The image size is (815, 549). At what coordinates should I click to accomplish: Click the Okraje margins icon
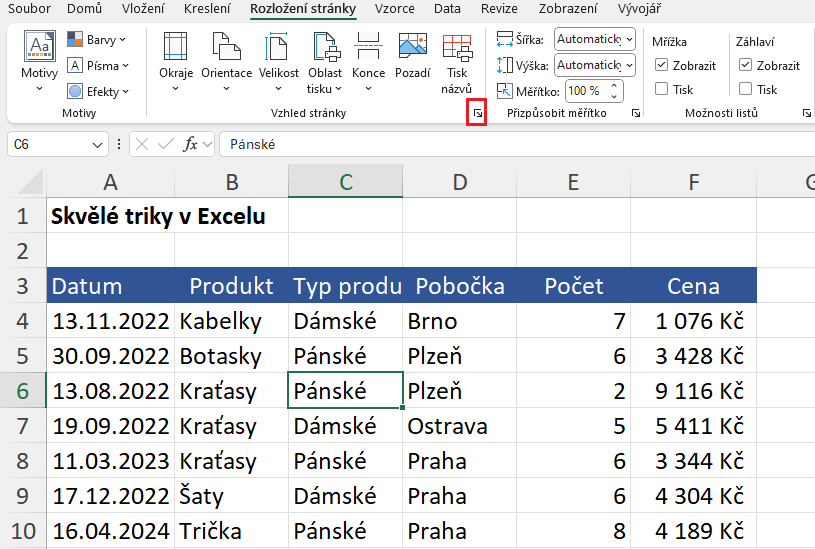click(175, 49)
